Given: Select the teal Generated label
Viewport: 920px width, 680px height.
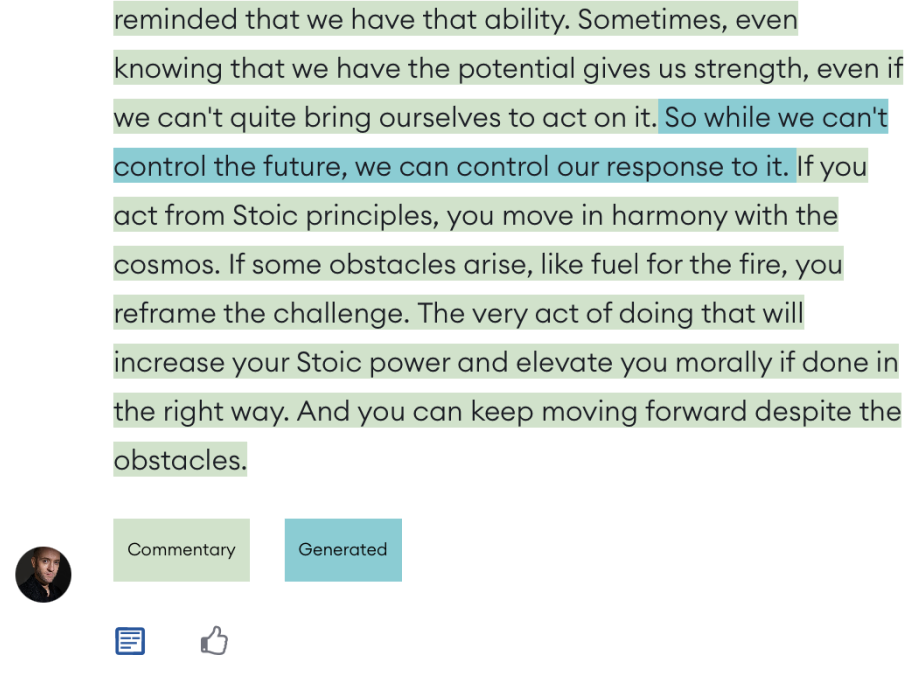Looking at the screenshot, I should click(343, 550).
